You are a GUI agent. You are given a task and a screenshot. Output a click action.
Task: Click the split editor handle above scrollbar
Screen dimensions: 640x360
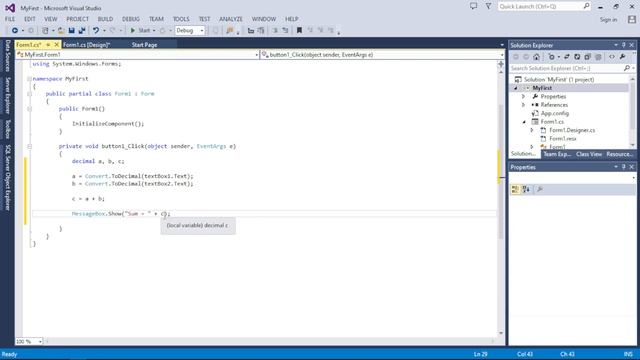[501, 64]
